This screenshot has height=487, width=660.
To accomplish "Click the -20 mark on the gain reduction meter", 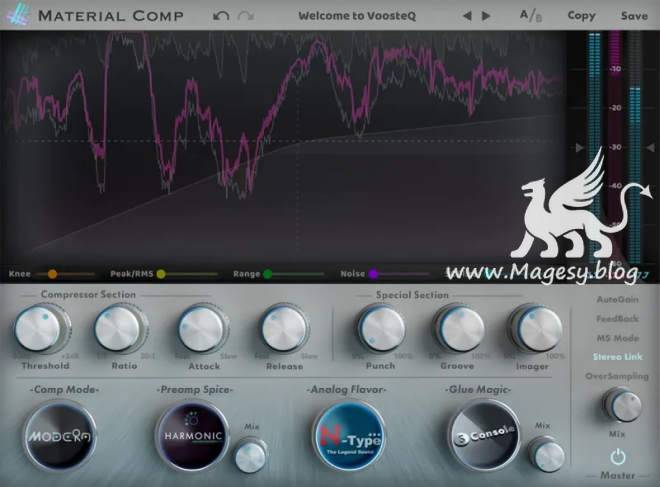I will click(x=615, y=108).
